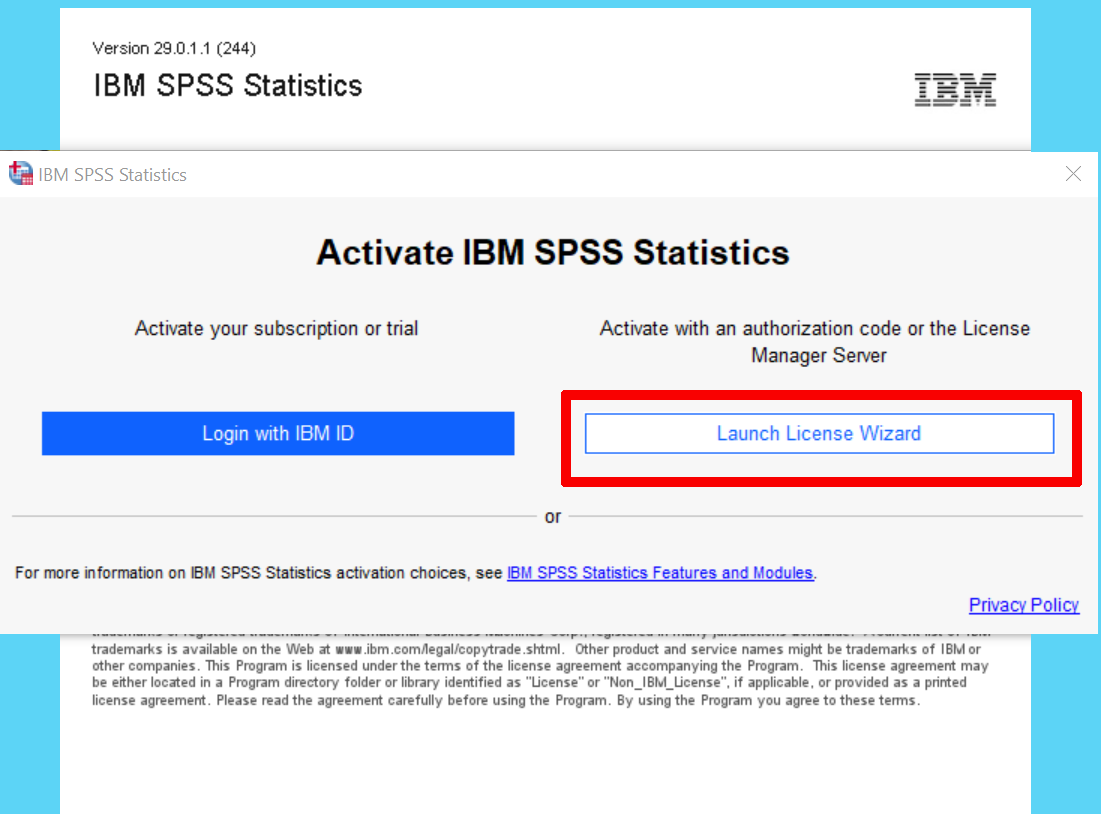This screenshot has width=1101, height=814.
Task: Click the SPSS application icon in the dialog title bar
Action: pos(21,173)
